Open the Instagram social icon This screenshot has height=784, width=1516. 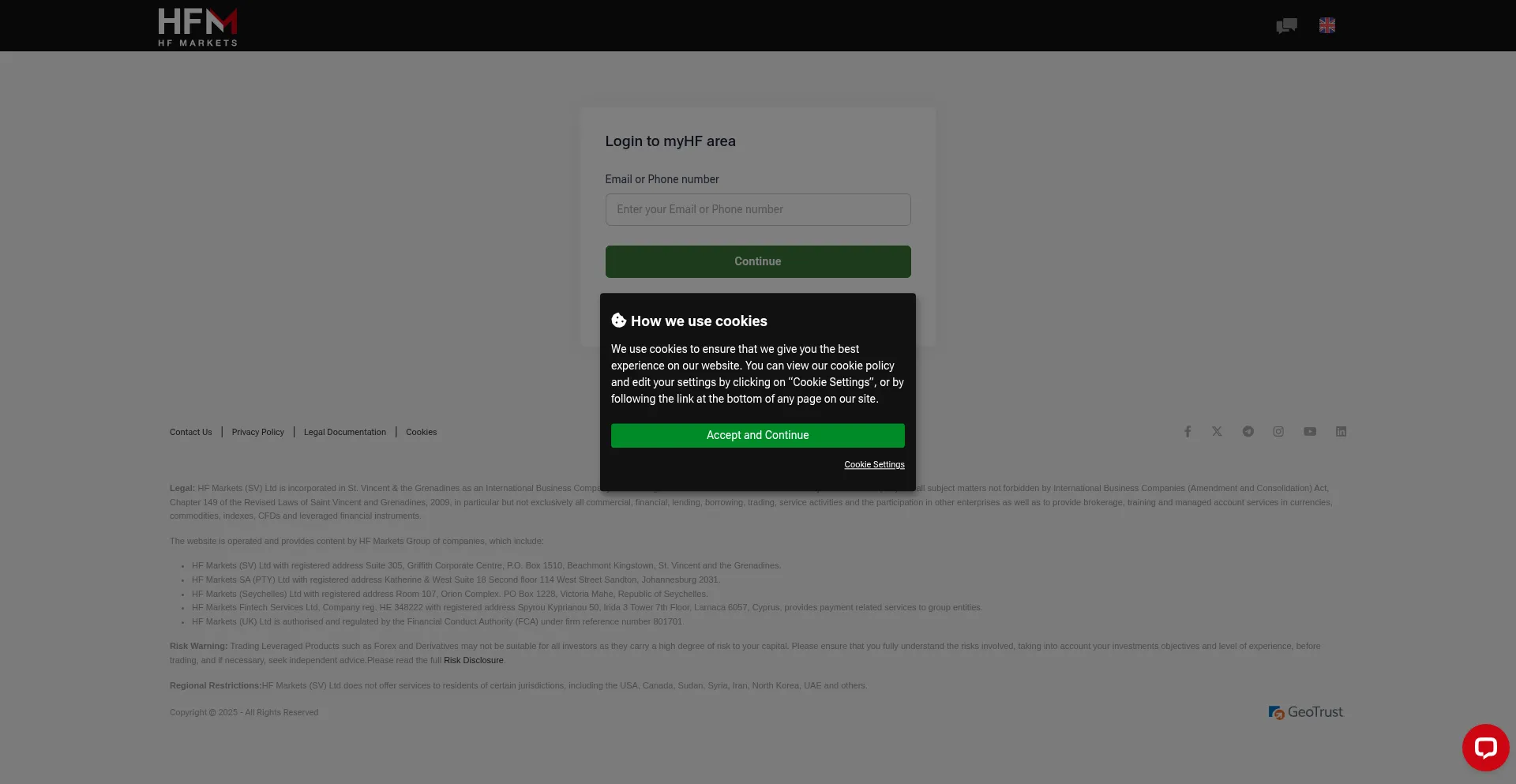1278,431
